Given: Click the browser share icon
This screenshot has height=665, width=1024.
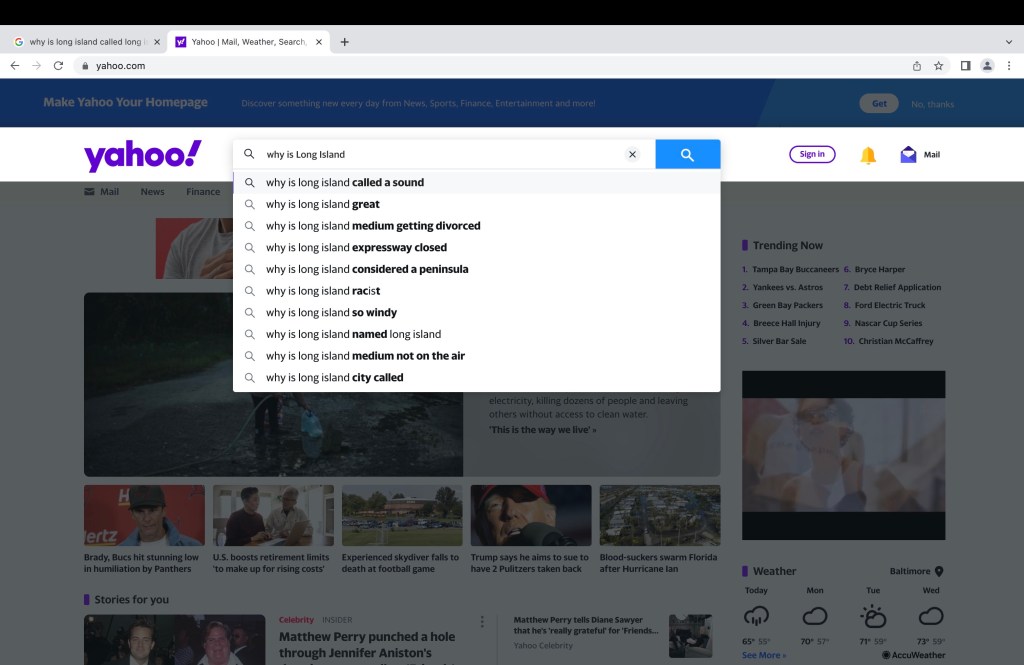Looking at the screenshot, I should (x=917, y=66).
